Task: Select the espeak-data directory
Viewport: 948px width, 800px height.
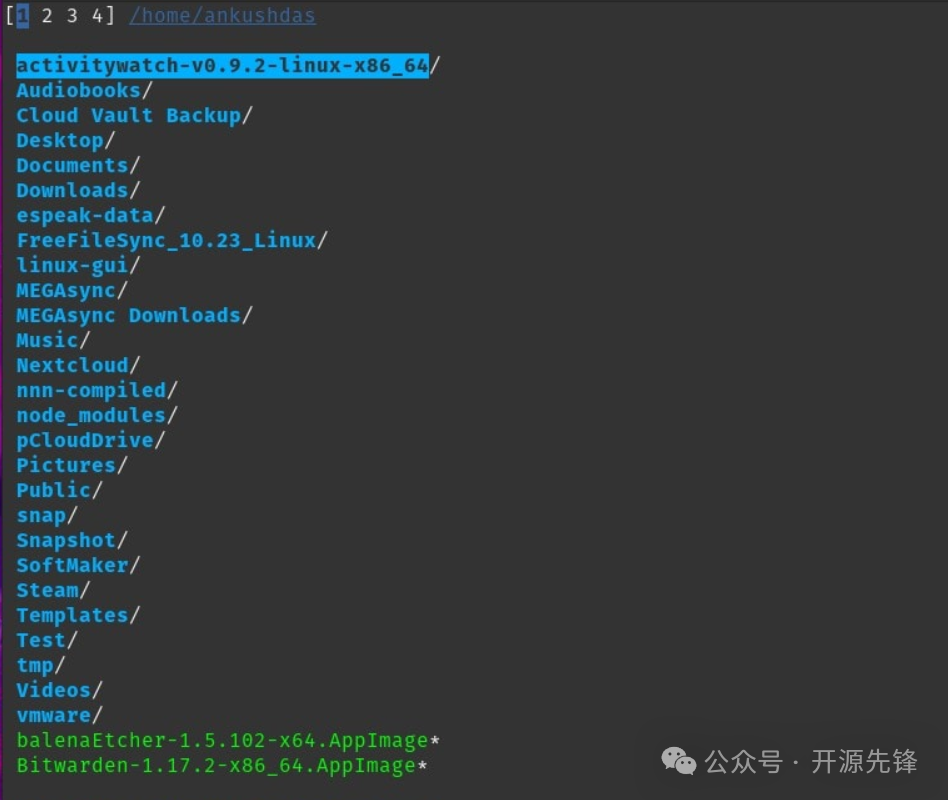Action: (x=91, y=216)
